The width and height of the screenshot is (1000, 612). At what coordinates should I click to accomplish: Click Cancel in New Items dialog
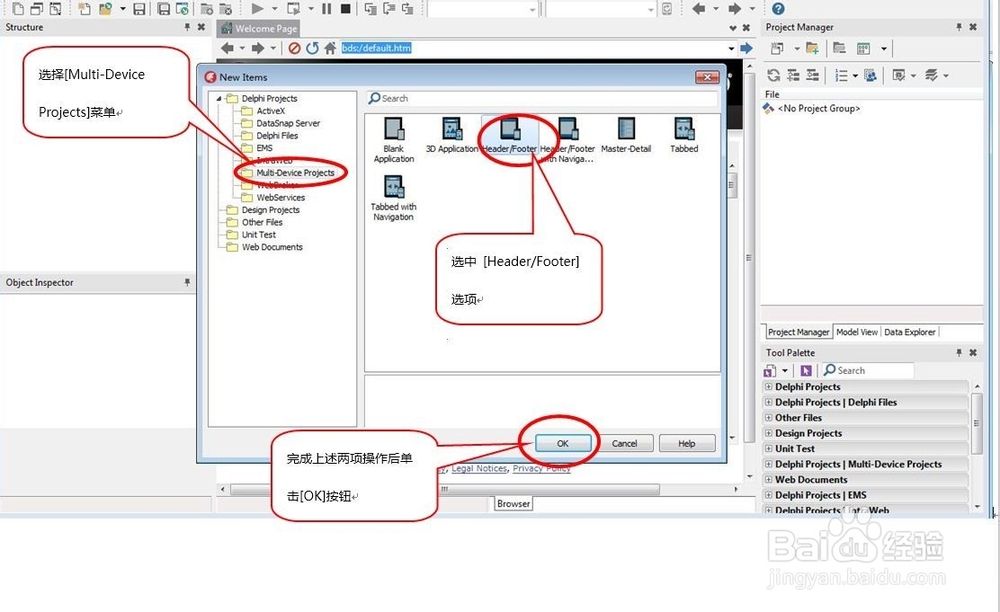click(x=624, y=443)
